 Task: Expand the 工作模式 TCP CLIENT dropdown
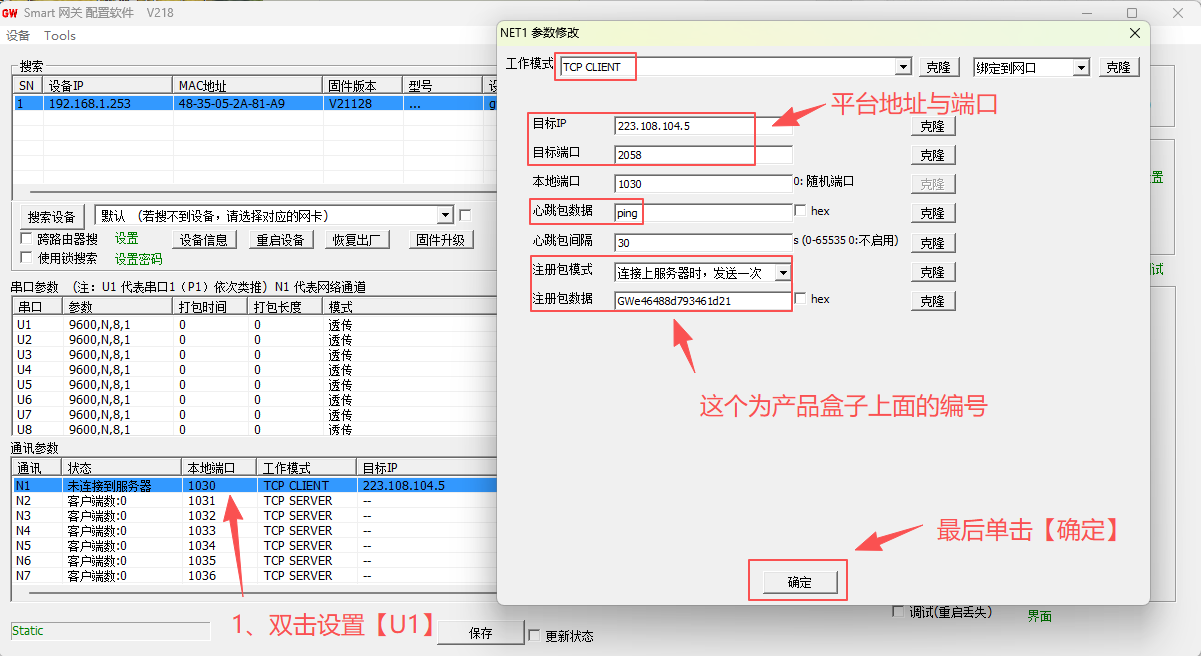click(x=903, y=67)
